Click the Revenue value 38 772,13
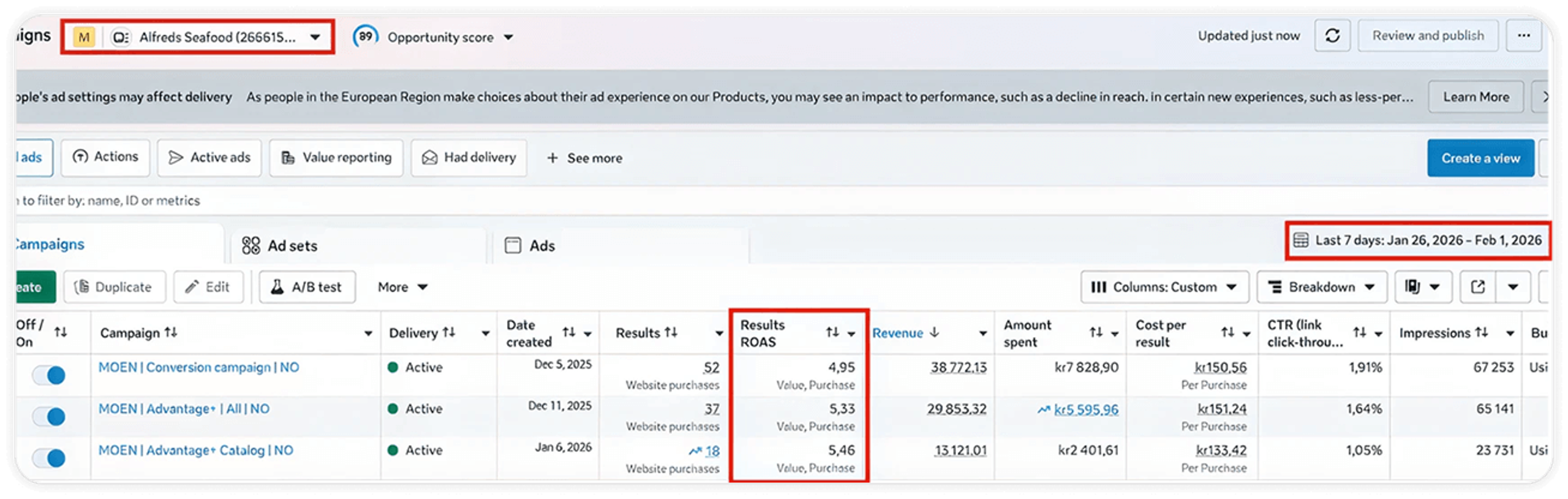The height and width of the screenshot is (499, 1568). point(958,368)
